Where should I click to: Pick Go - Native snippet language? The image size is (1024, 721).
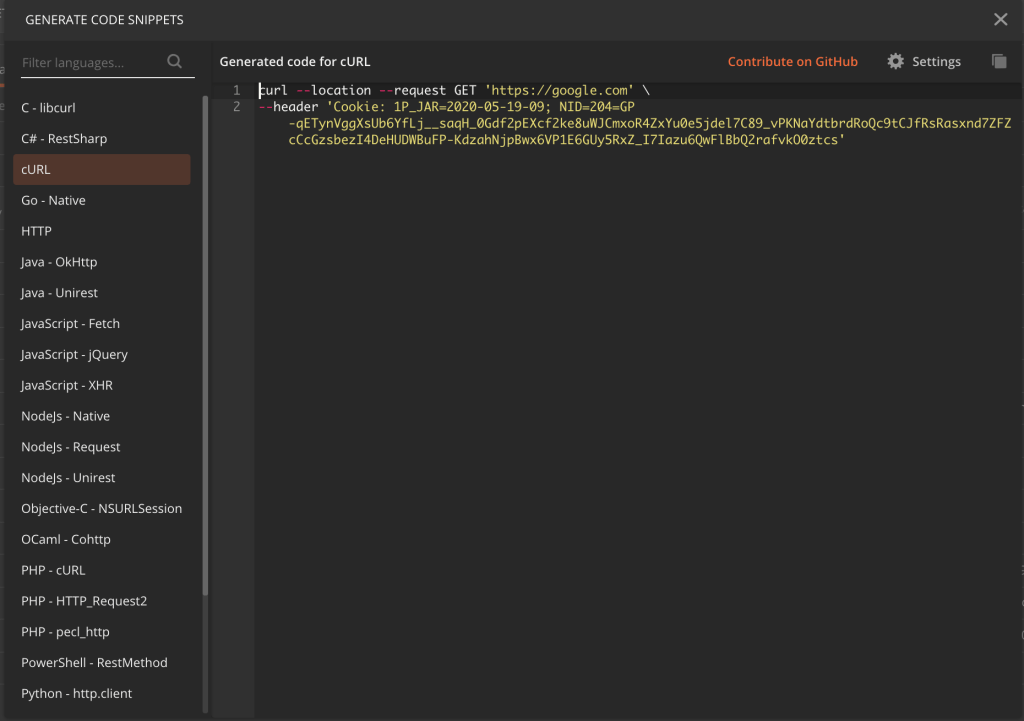coord(54,201)
